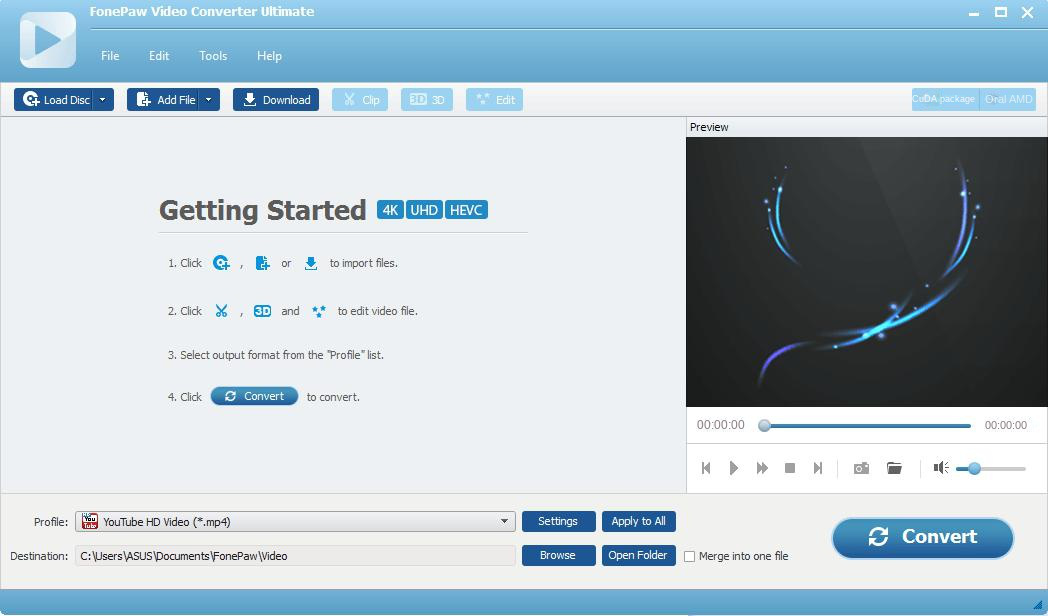Click Apply to All
This screenshot has height=616, width=1048.
(x=639, y=521)
